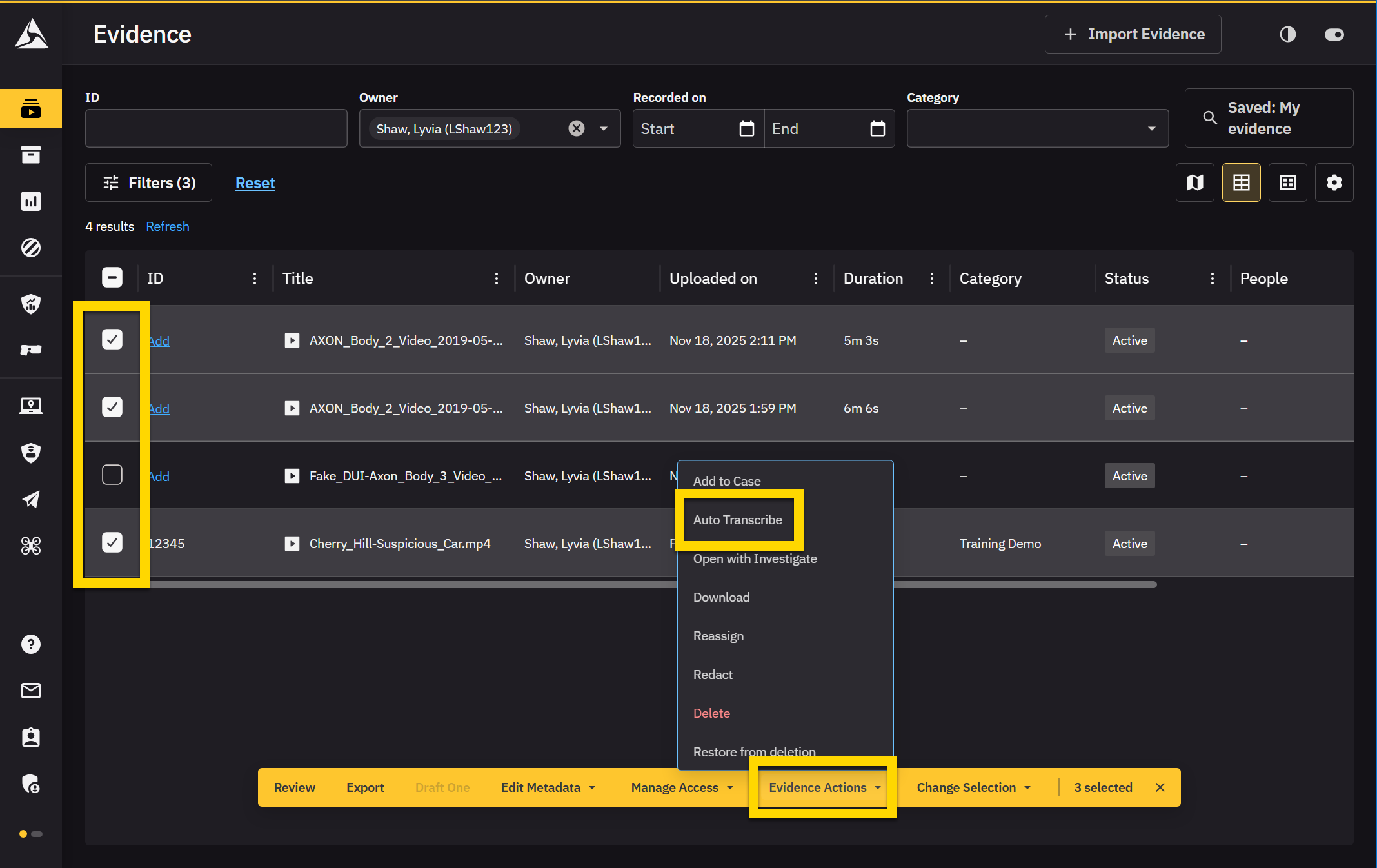
Task: Click the Import Evidence button
Action: 1133,34
